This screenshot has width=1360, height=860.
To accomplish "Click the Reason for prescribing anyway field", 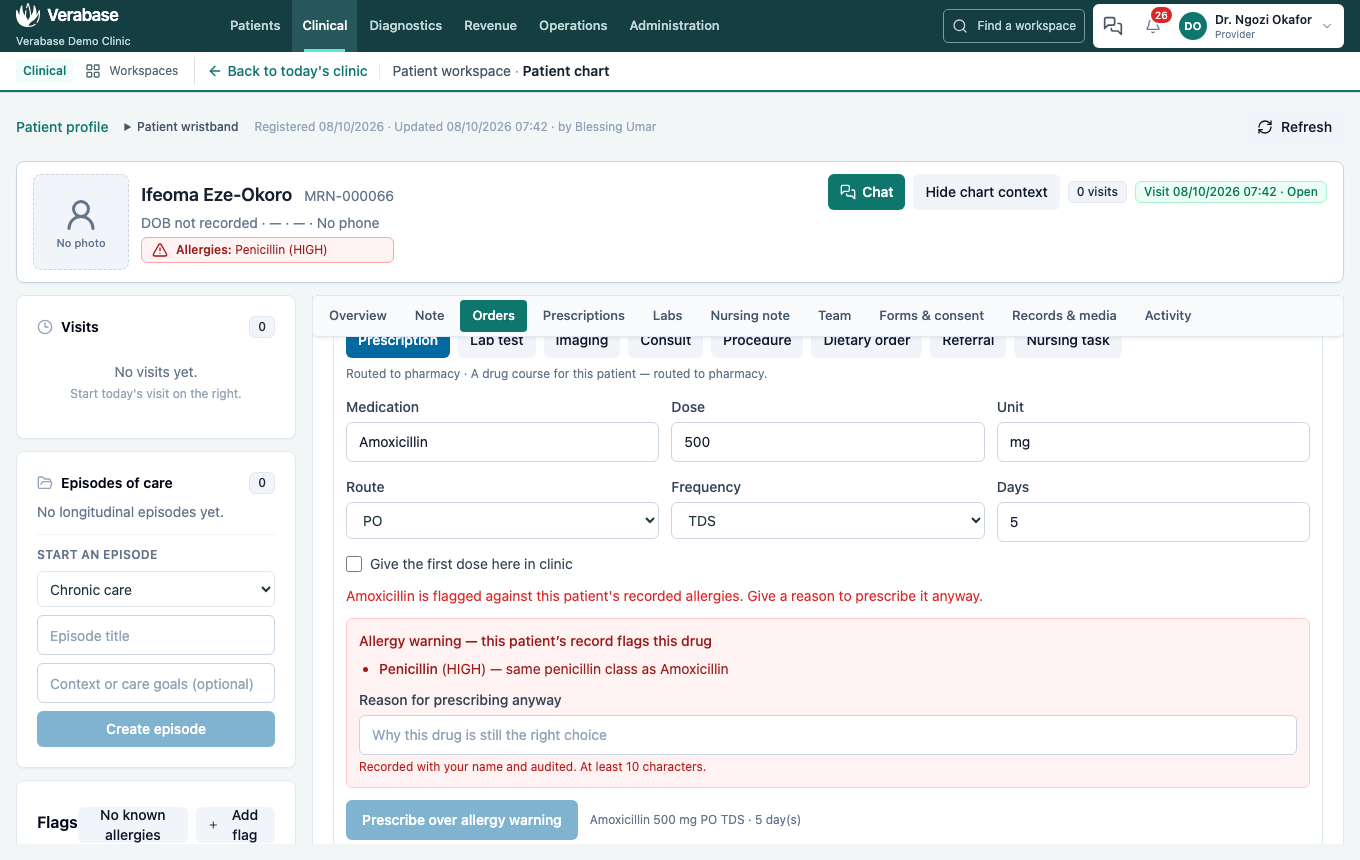I will coord(828,735).
